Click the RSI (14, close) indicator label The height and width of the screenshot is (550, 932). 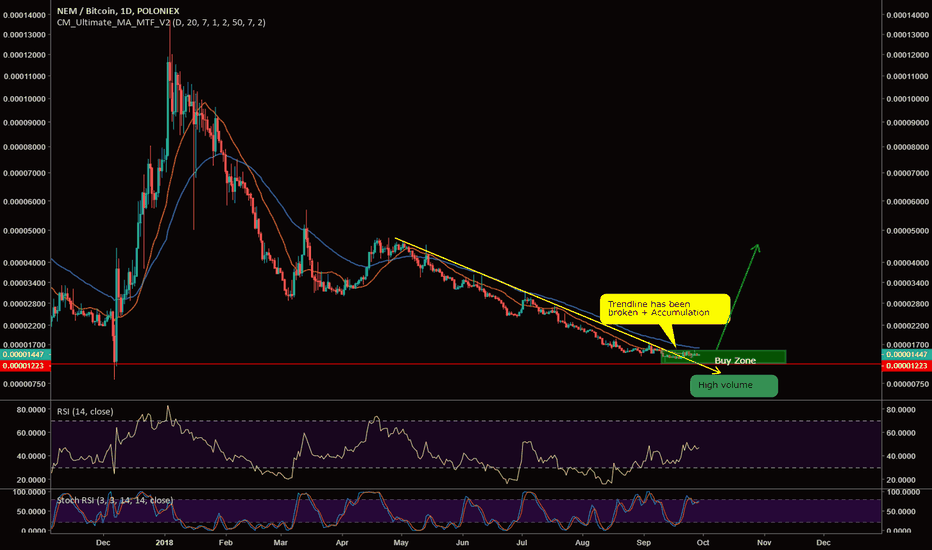pos(85,411)
